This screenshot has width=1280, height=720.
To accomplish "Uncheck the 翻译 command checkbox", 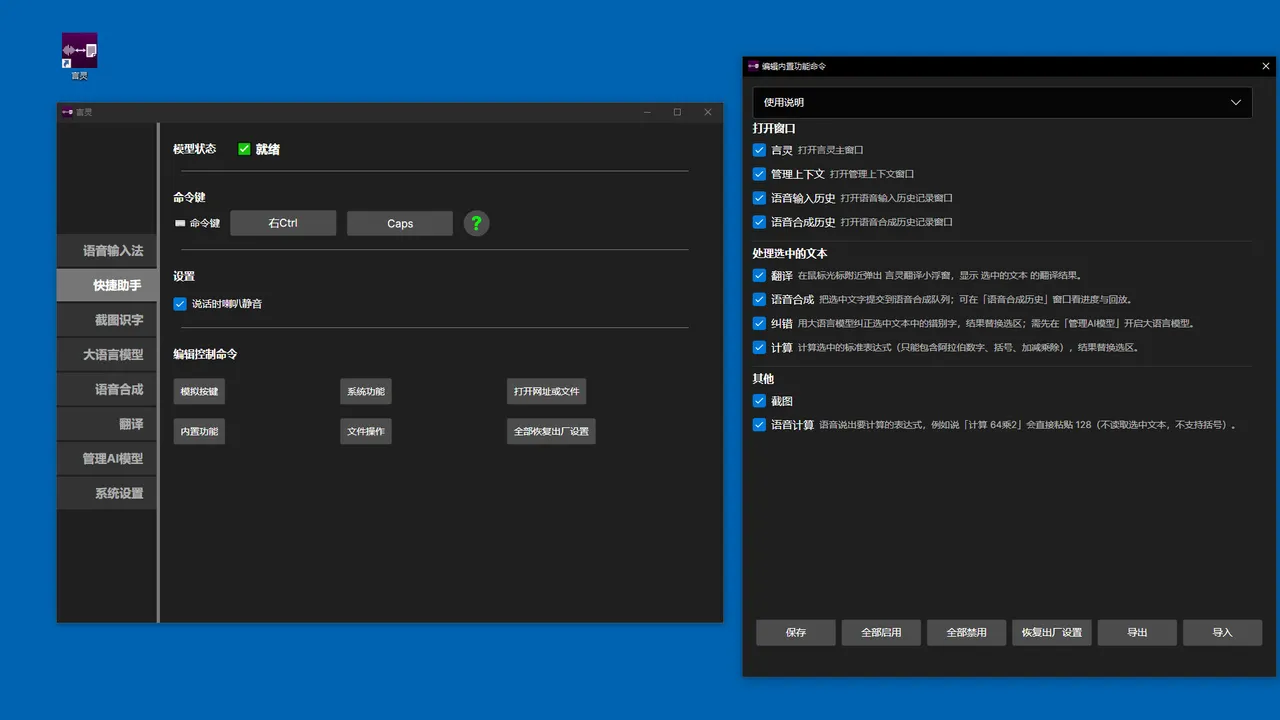I will click(x=759, y=275).
